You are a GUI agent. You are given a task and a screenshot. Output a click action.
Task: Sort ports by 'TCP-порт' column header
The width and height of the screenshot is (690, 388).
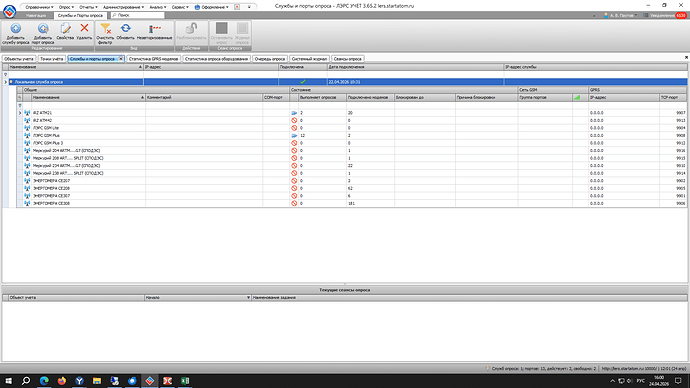[673, 97]
